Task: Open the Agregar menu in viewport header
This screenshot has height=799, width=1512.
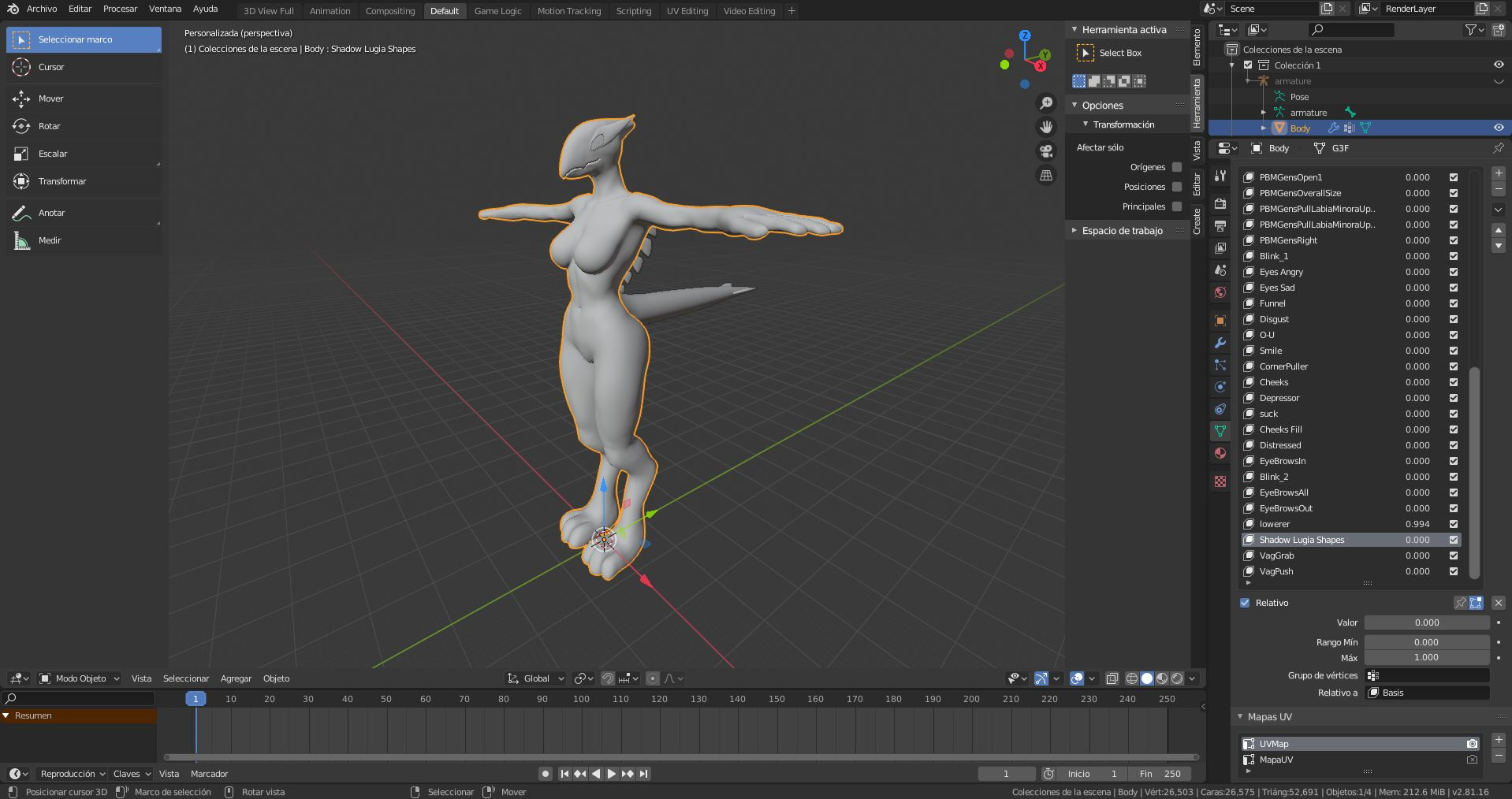Action: pos(236,678)
